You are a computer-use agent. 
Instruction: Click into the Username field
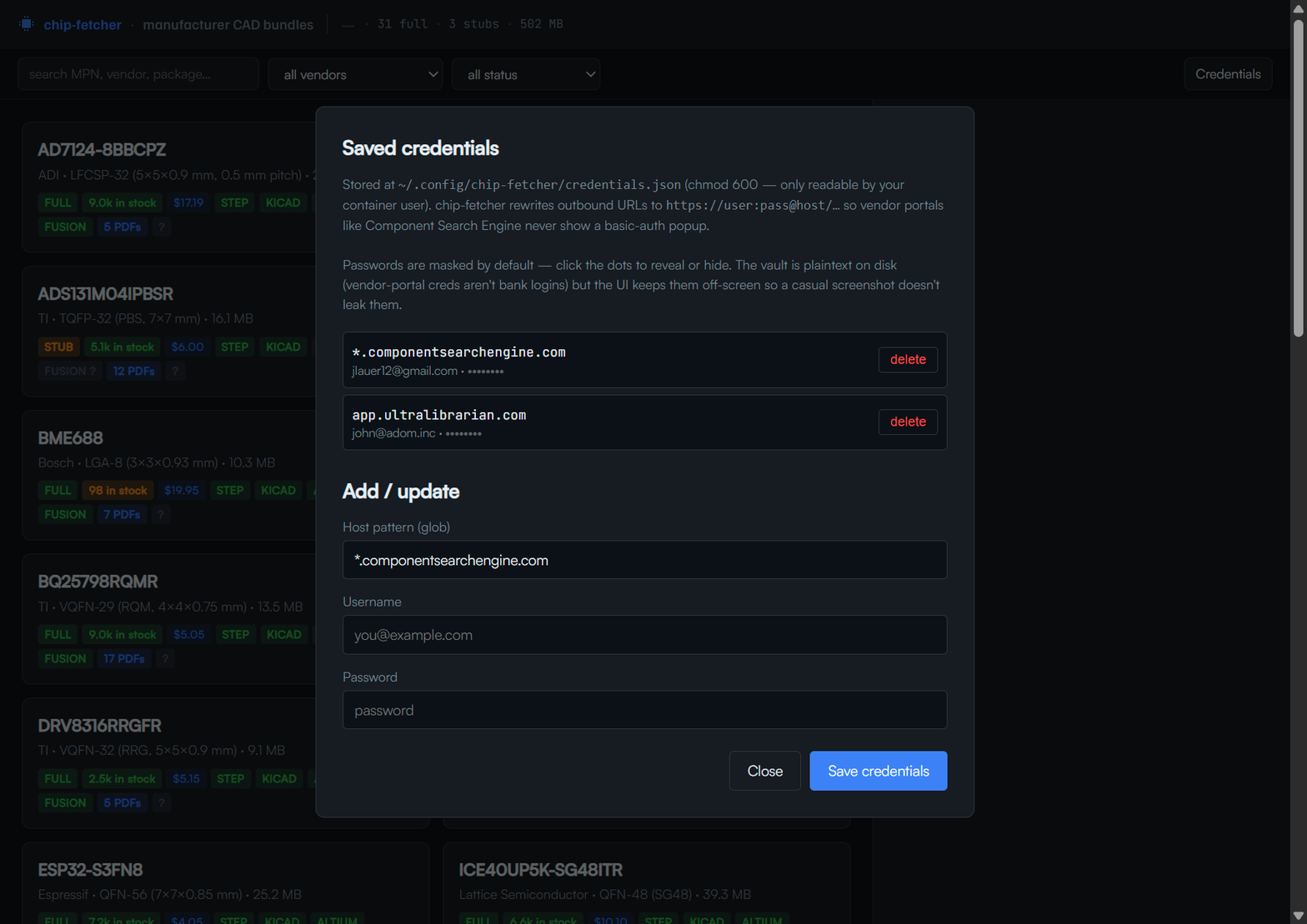point(644,635)
